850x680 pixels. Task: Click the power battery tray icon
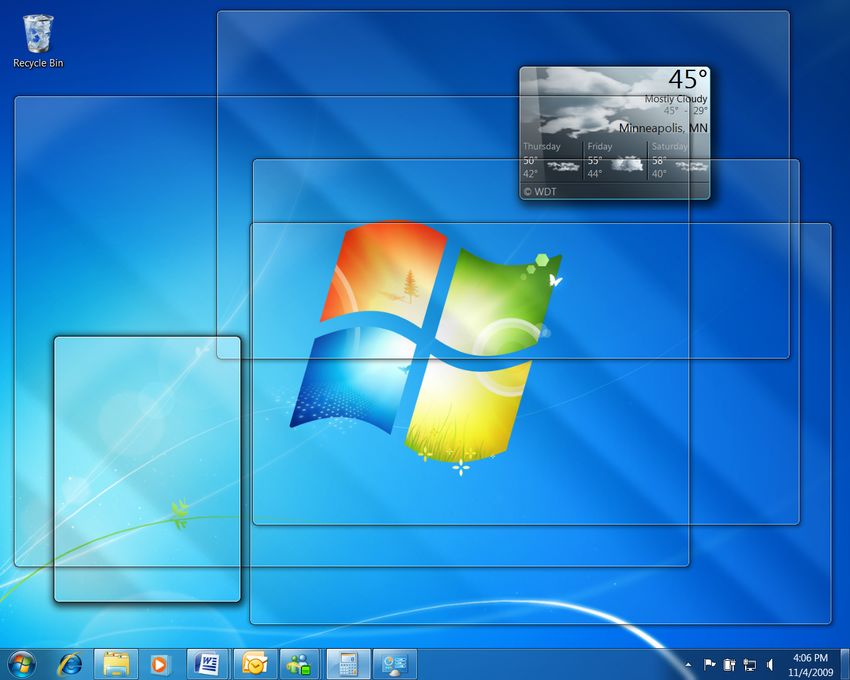(730, 664)
